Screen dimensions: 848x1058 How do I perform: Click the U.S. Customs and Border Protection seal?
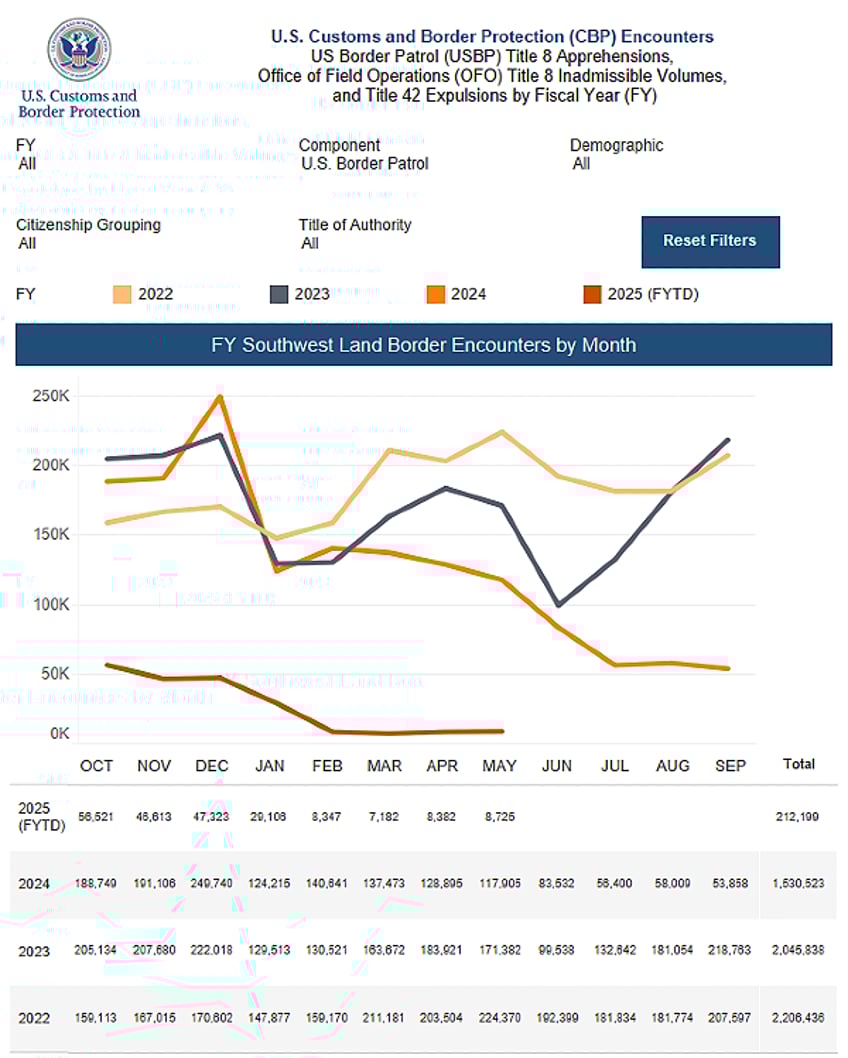click(79, 49)
